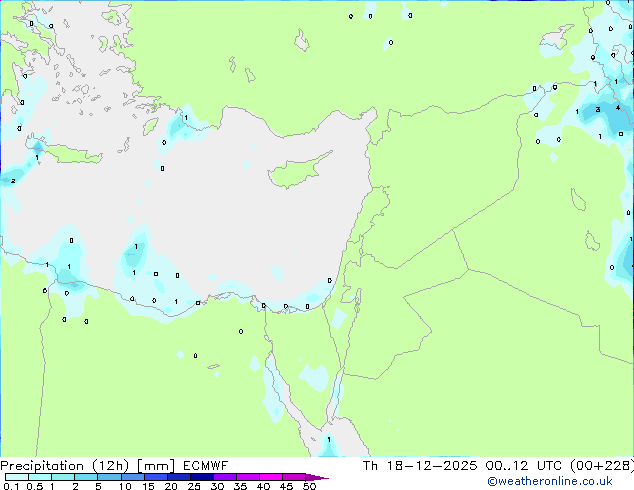This screenshot has height=490, width=634.
Task: Pick the 30–35 mm purple legend swatch
Action: 225,477
